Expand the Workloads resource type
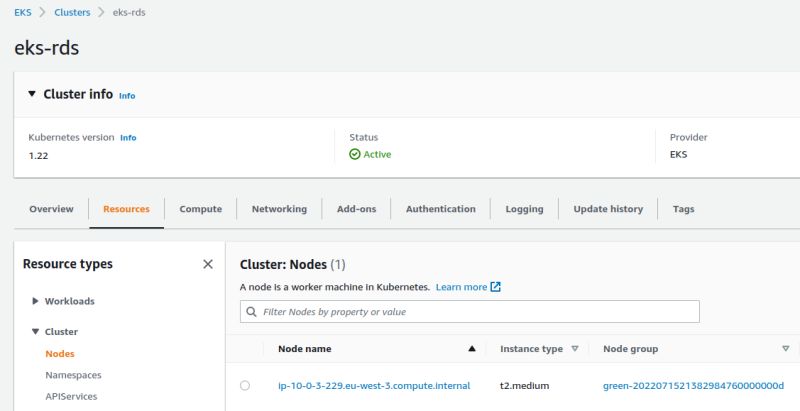This screenshot has width=800, height=411. [x=36, y=301]
